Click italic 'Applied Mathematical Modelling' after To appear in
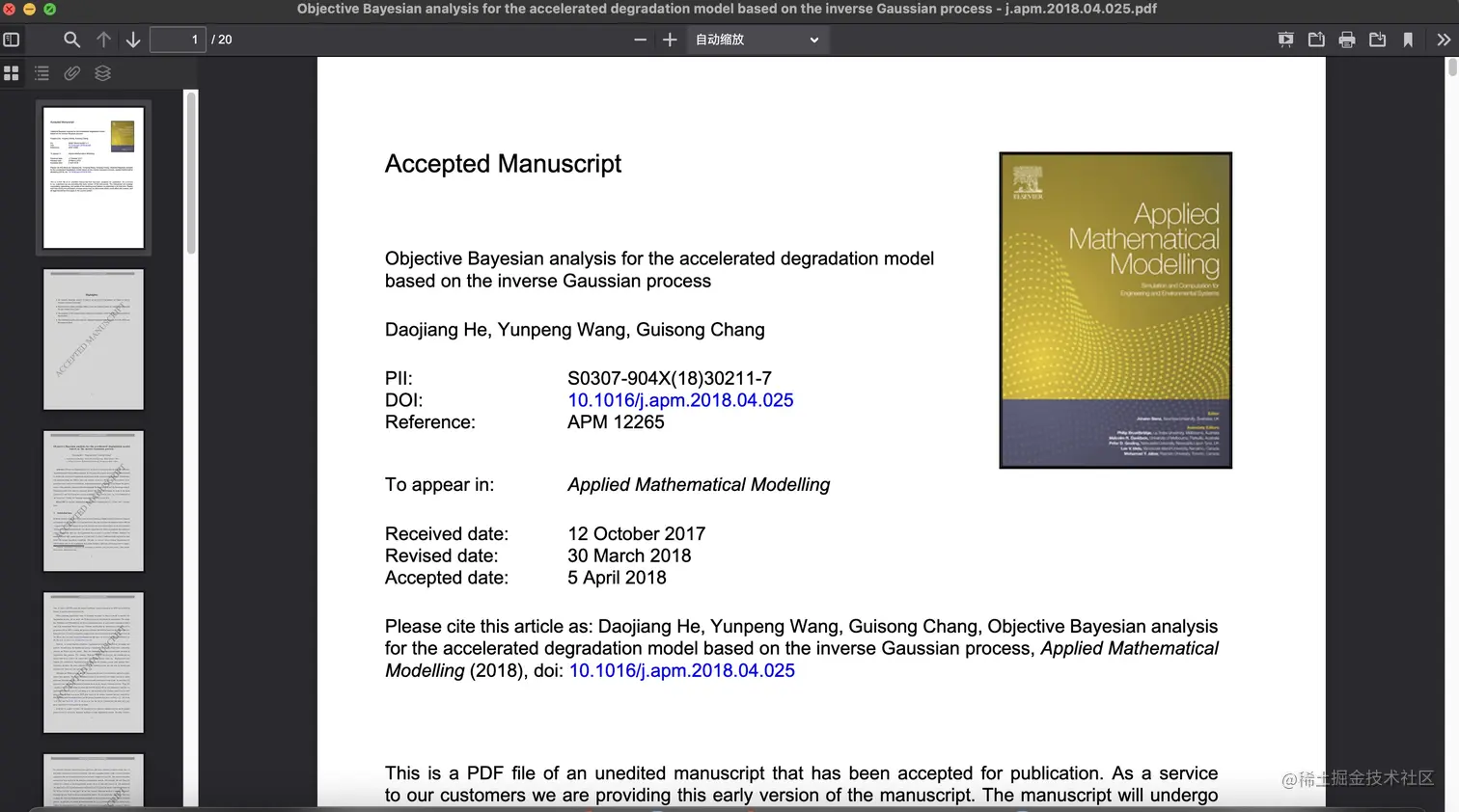The height and width of the screenshot is (812, 1459). coord(699,485)
